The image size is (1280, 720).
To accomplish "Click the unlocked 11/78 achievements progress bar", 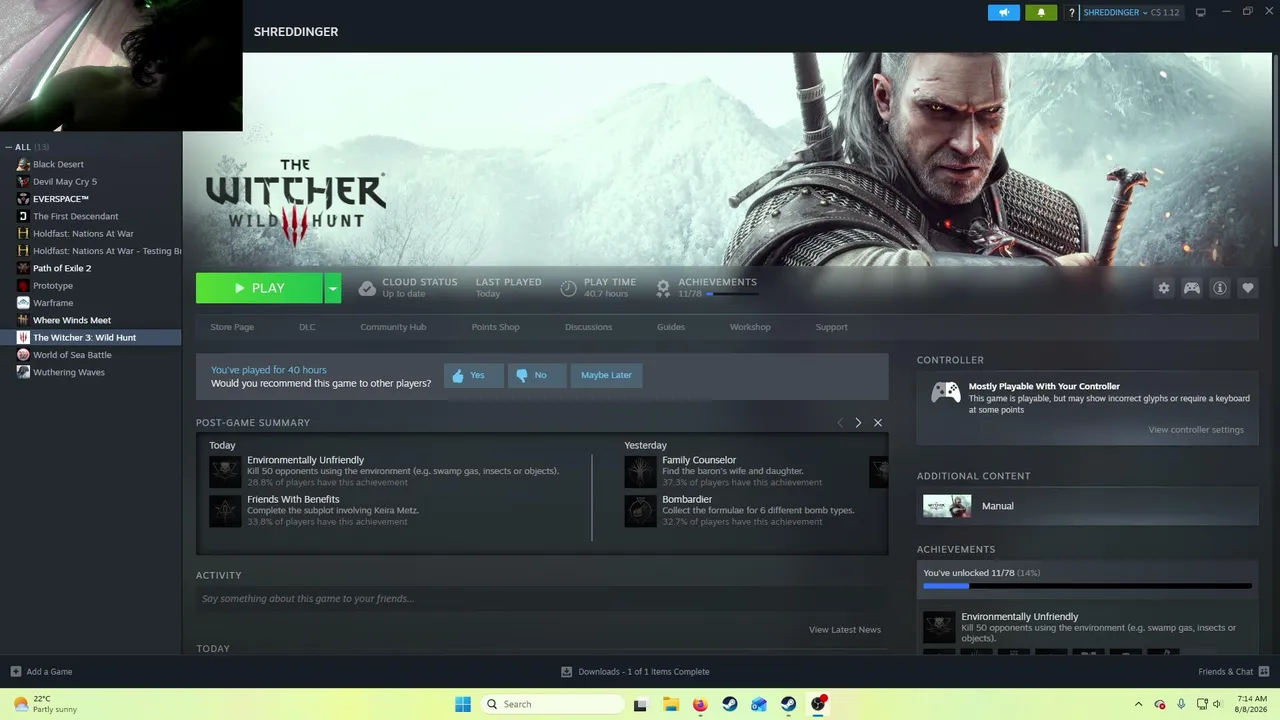I will point(1087,586).
